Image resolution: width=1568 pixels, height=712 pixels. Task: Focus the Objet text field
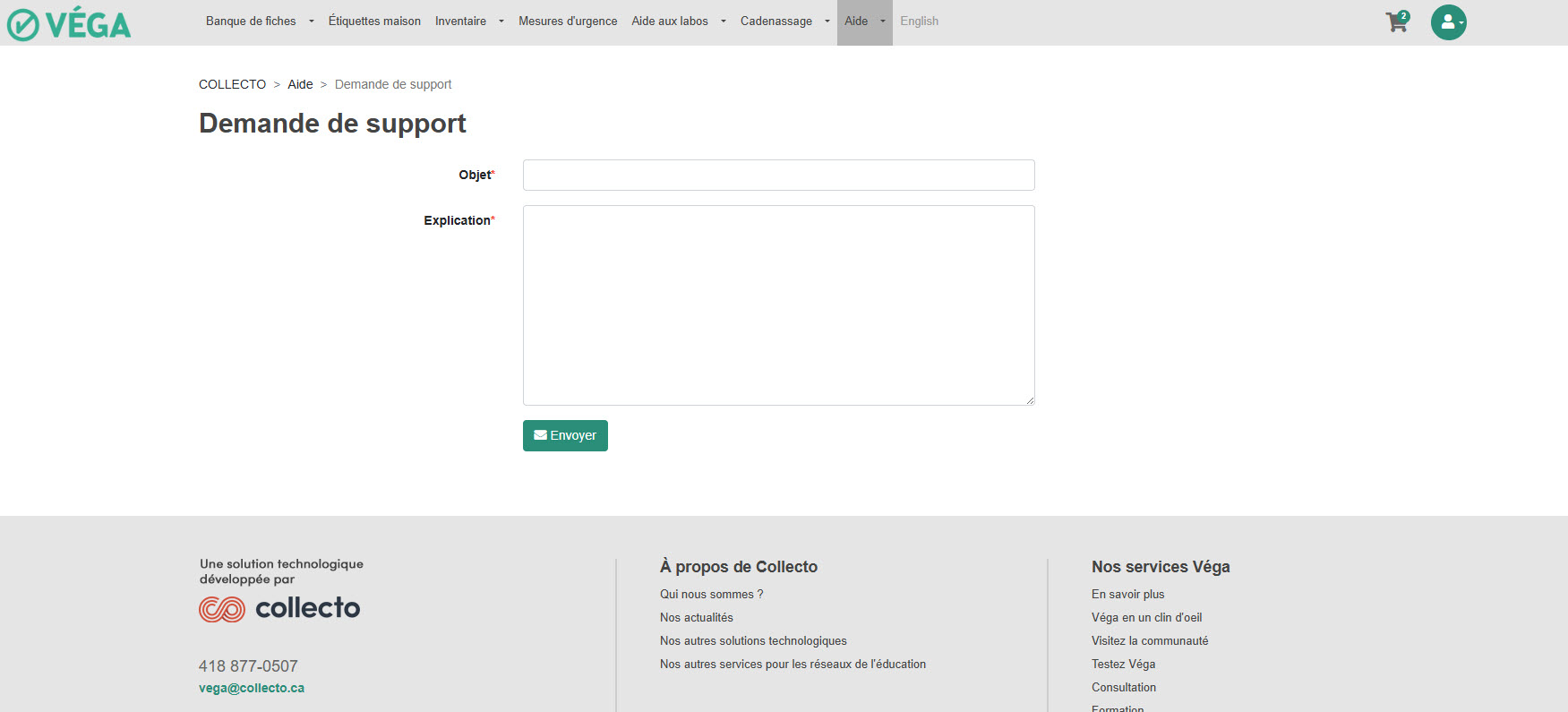[778, 176]
